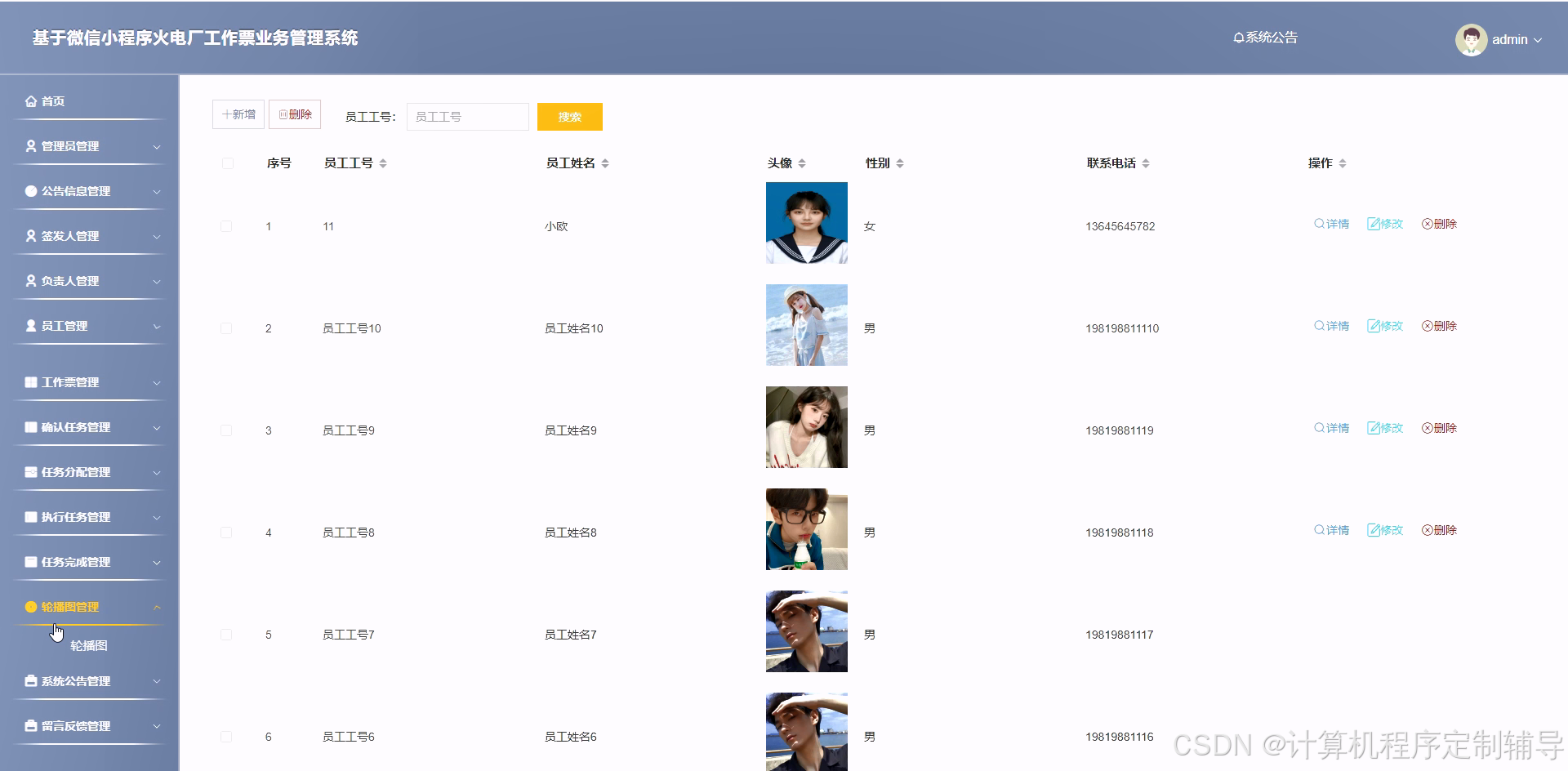Check the row for employee 小欧

(x=226, y=226)
